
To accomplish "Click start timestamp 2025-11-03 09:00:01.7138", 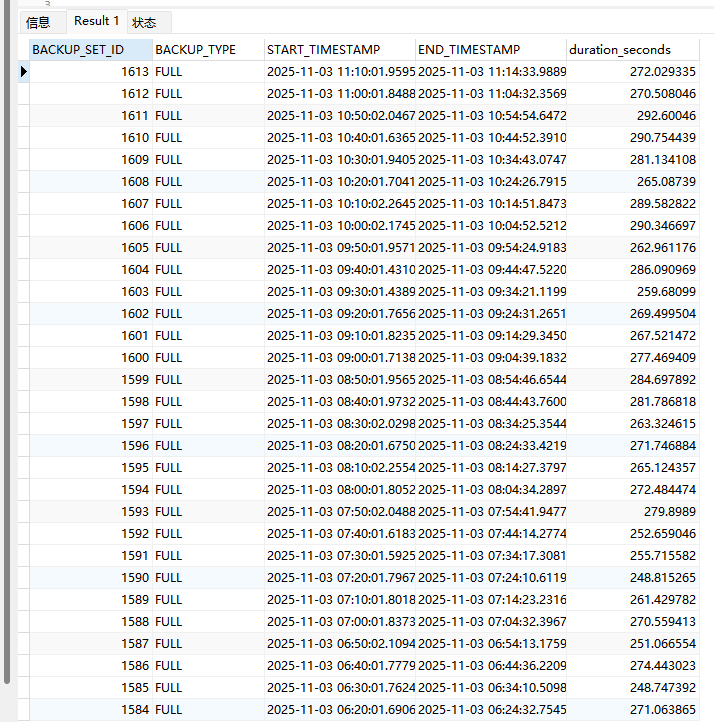I will (x=340, y=358).
